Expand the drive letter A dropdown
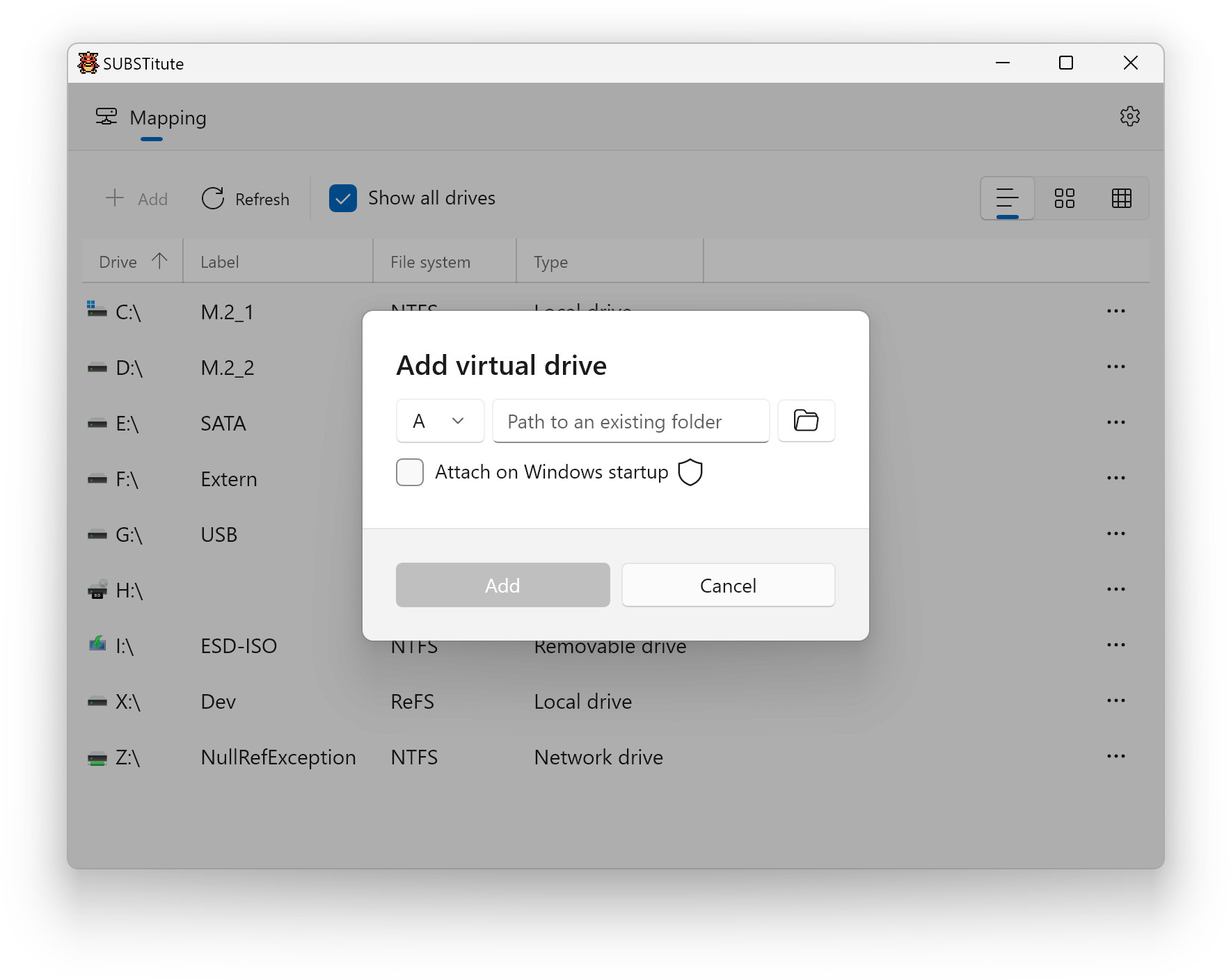The height and width of the screenshot is (980, 1231). click(440, 421)
